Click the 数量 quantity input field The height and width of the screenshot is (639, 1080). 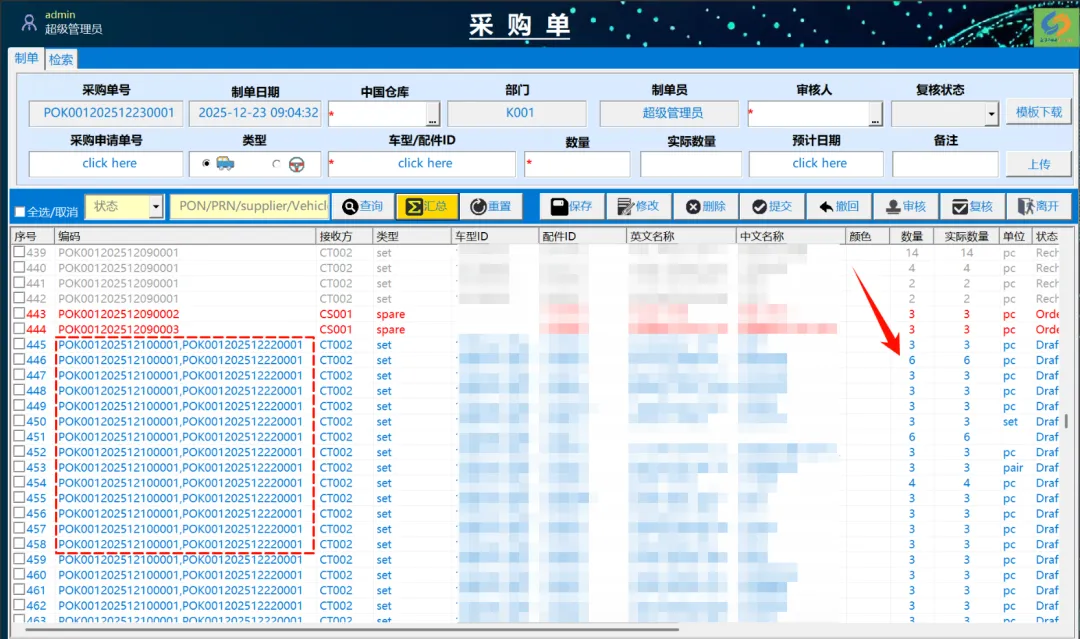[577, 164]
